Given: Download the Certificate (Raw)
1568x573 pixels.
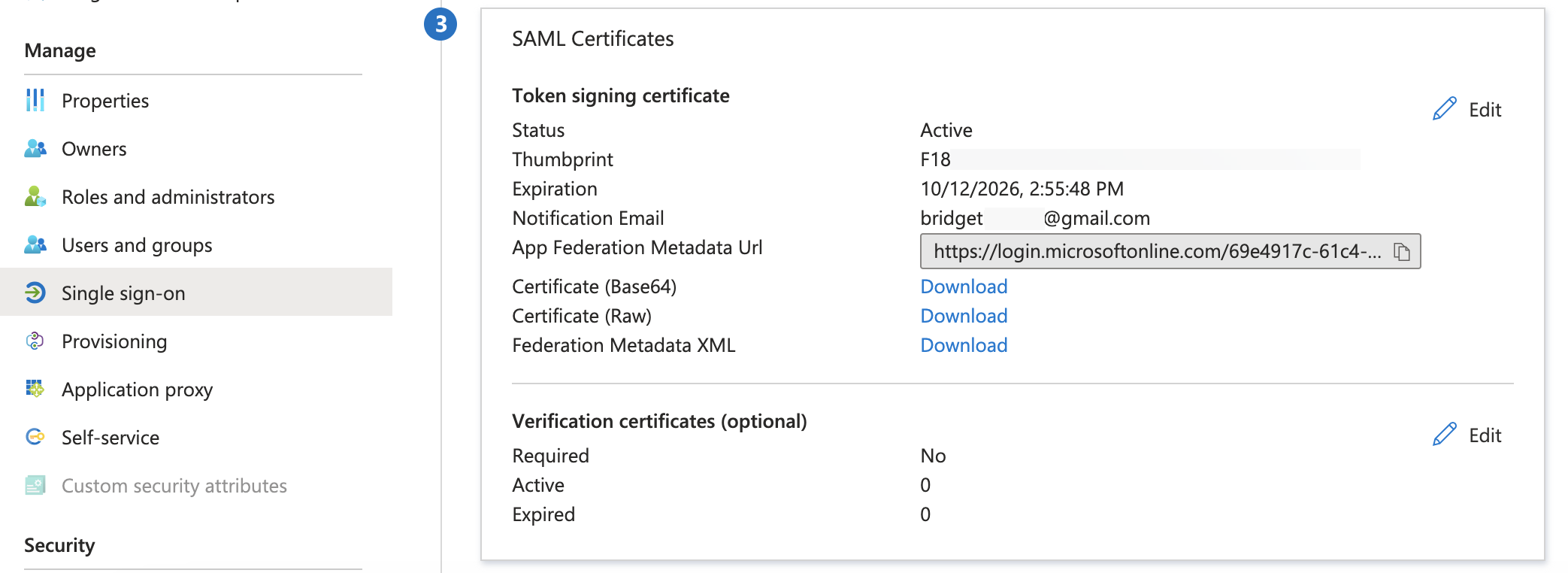Looking at the screenshot, I should point(964,316).
